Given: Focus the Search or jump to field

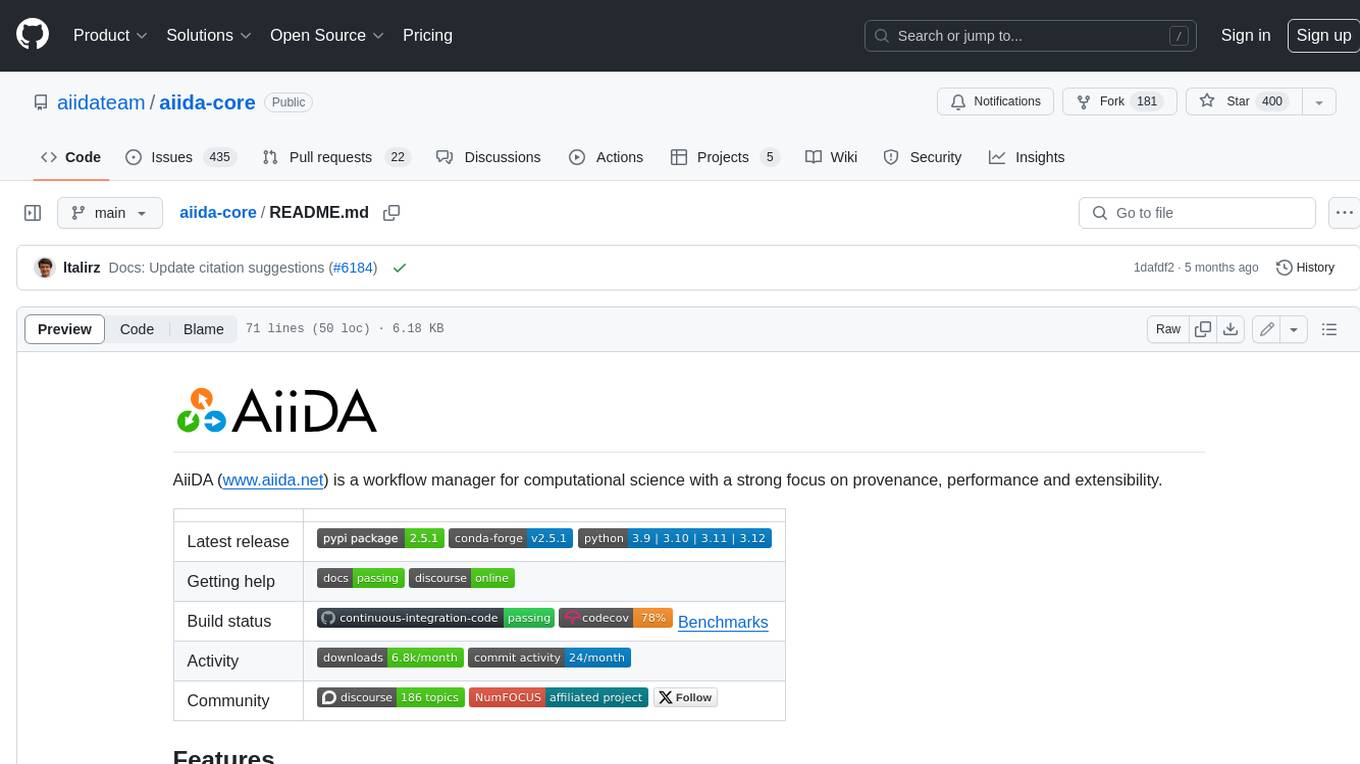Looking at the screenshot, I should click(1031, 35).
